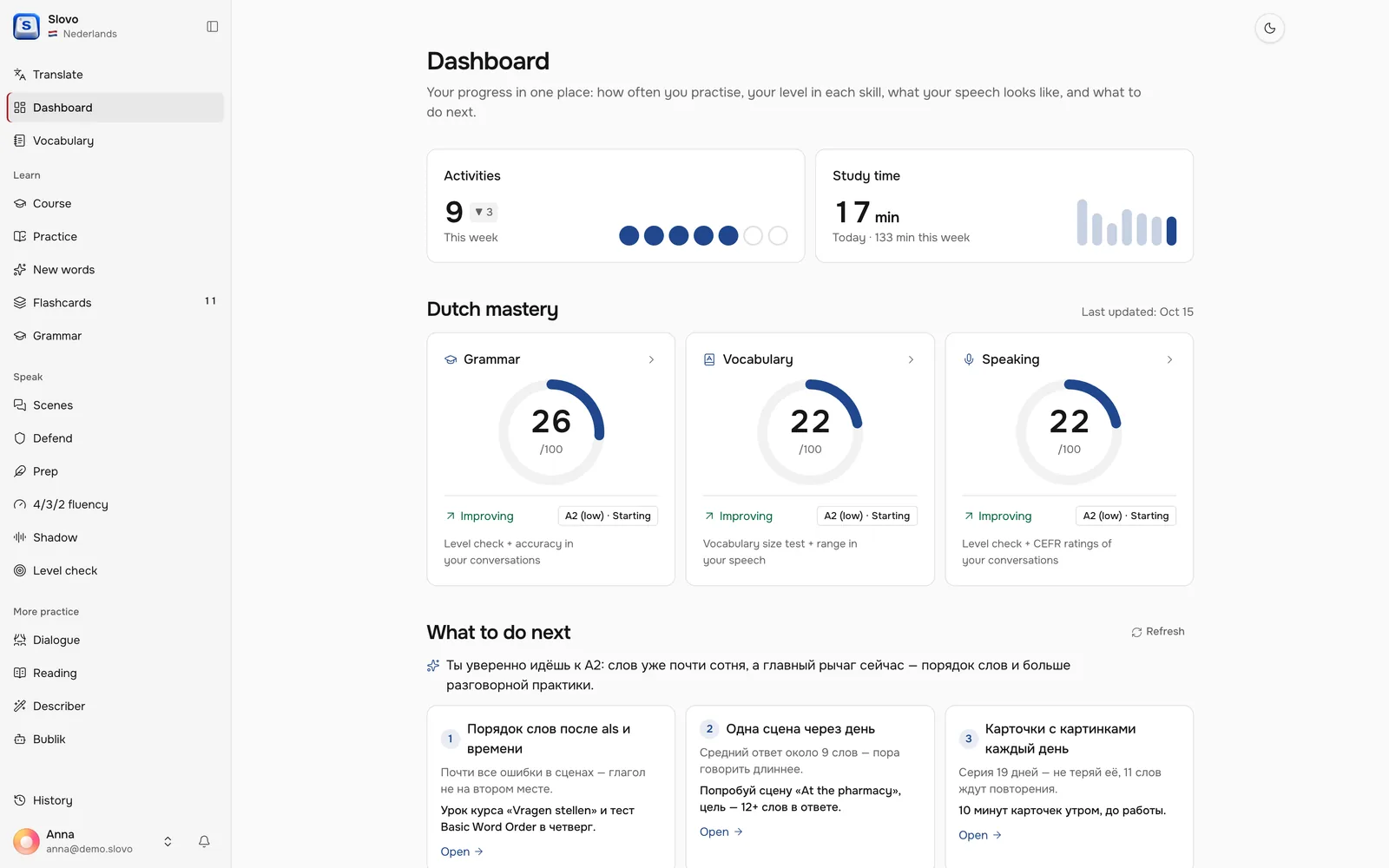The width and height of the screenshot is (1389, 868).
Task: Toggle dark mode moon icon
Action: coord(1269,28)
